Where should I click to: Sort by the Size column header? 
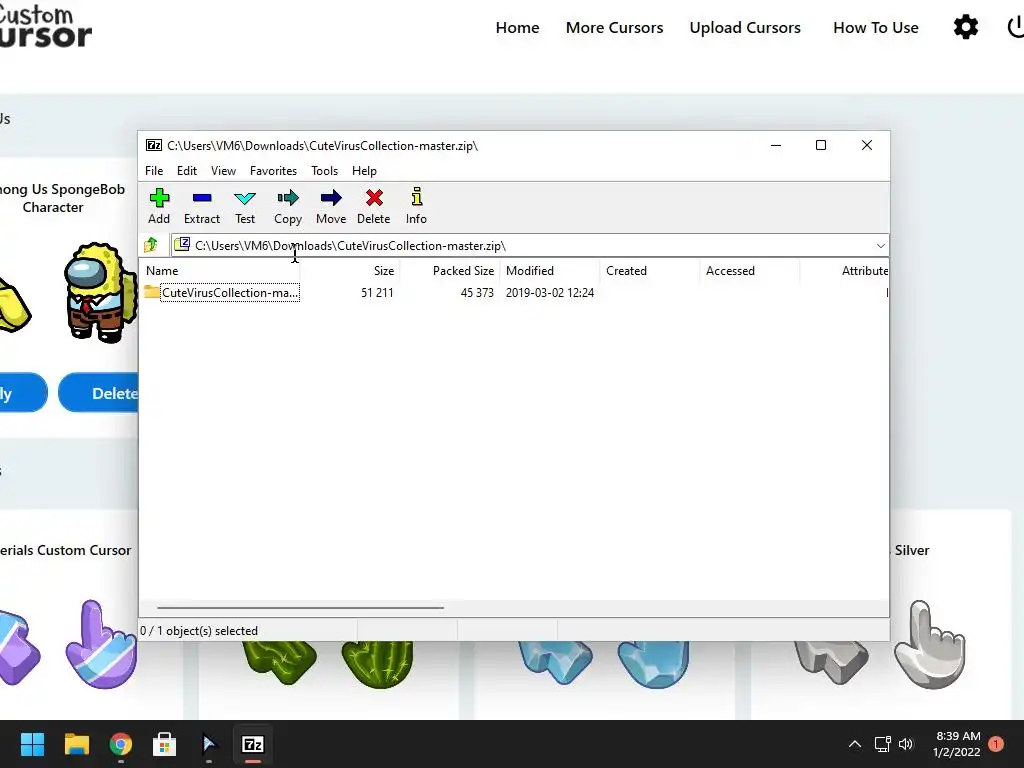[x=350, y=270]
